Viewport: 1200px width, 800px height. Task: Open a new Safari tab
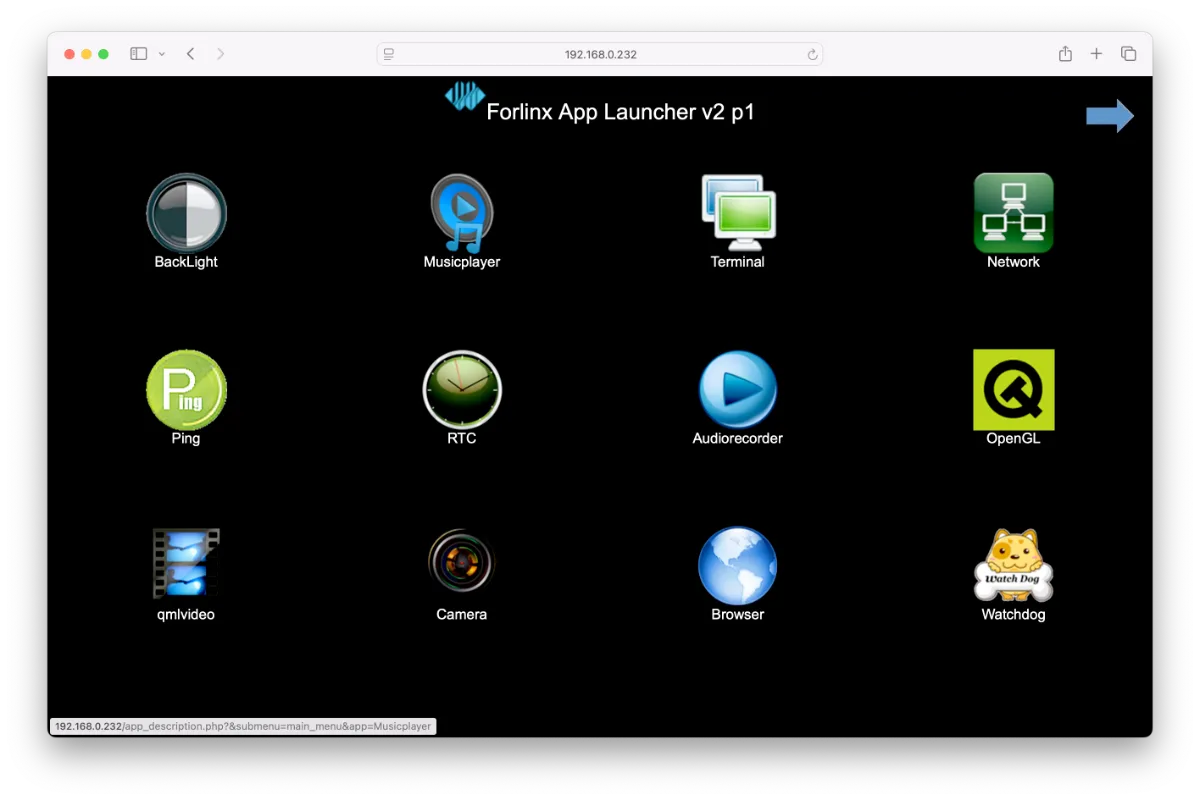click(1096, 54)
